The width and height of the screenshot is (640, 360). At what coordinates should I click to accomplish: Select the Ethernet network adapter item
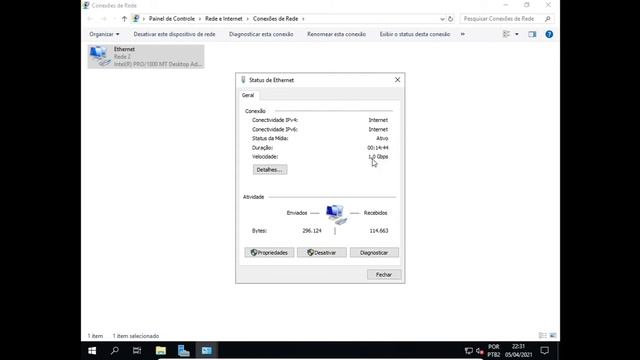click(146, 56)
